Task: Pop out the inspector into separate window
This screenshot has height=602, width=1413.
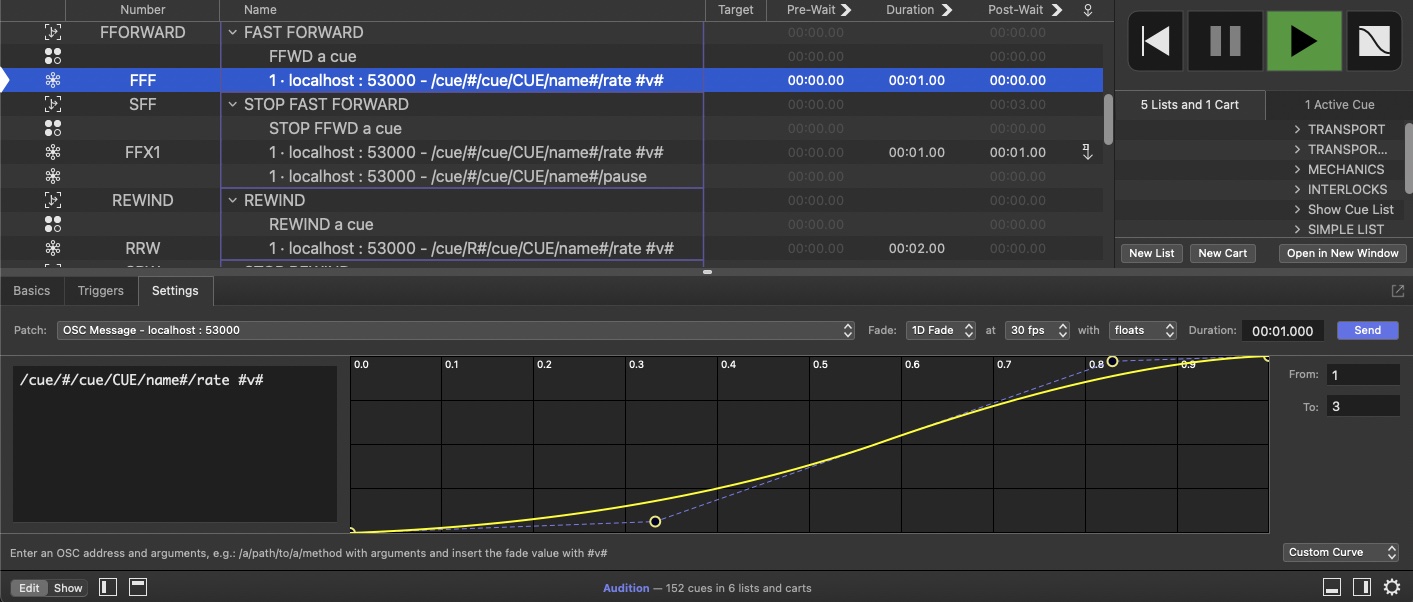Action: [1397, 291]
